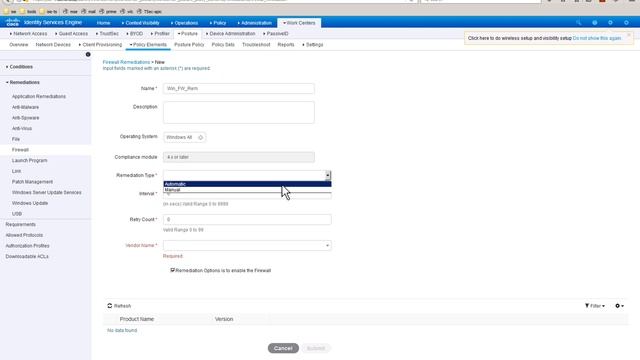Open help icon in ISE header
The width and height of the screenshot is (640, 360).
pos(595,23)
